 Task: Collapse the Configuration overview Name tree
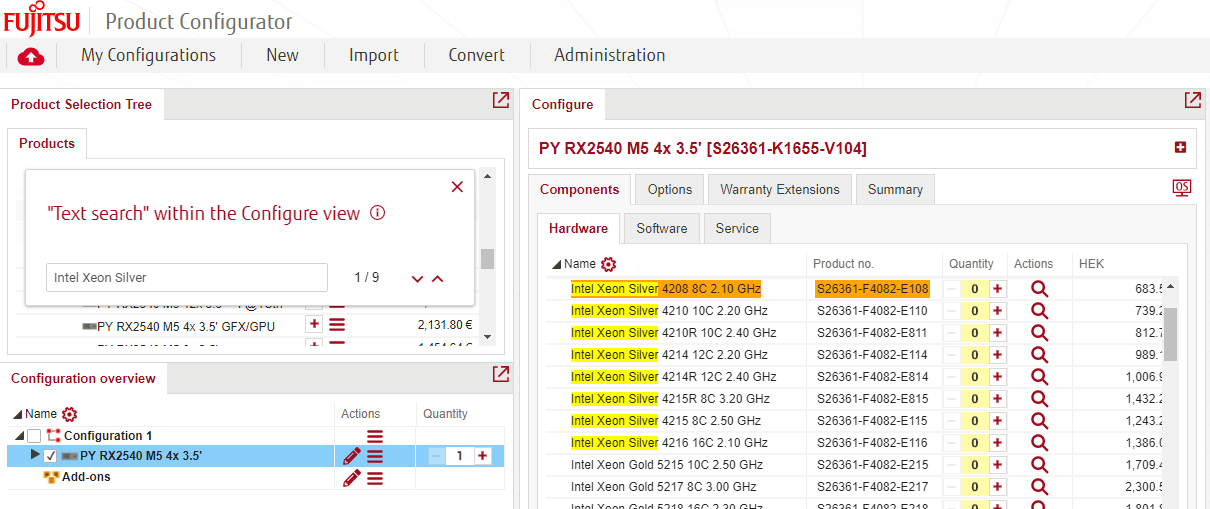coord(18,414)
